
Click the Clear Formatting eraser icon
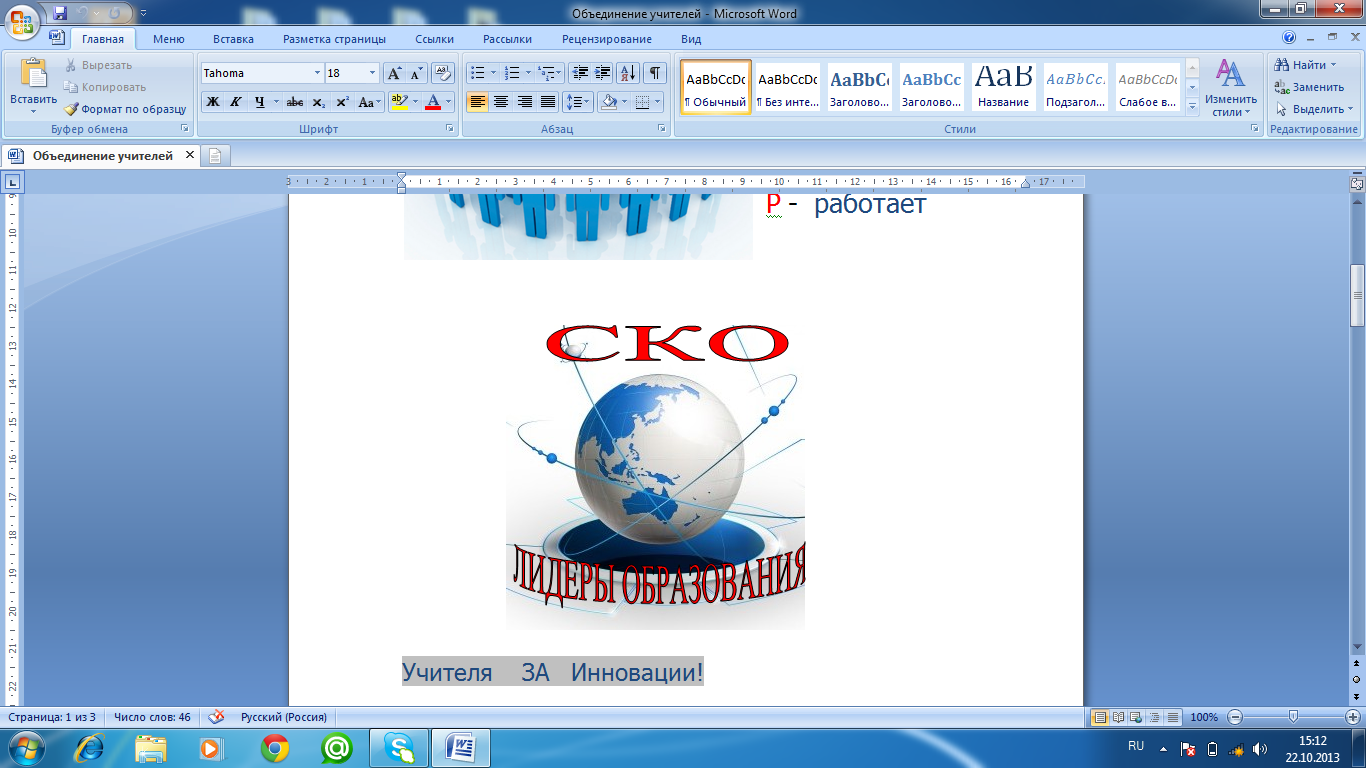443,73
